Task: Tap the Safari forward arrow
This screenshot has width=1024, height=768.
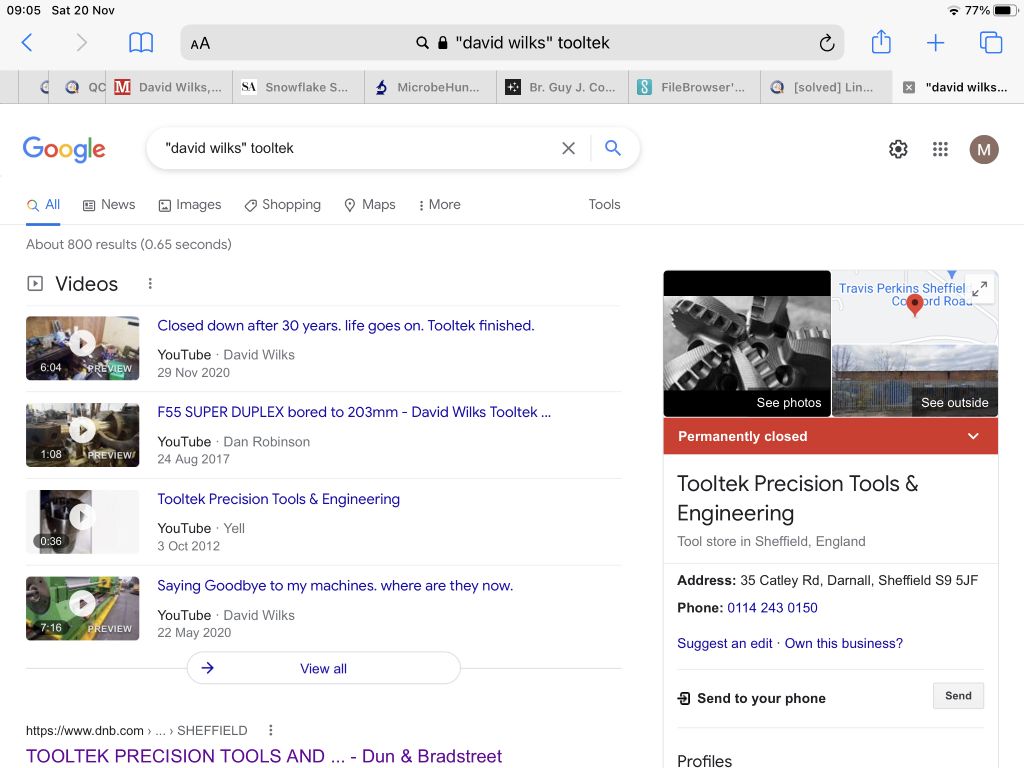Action: [81, 42]
